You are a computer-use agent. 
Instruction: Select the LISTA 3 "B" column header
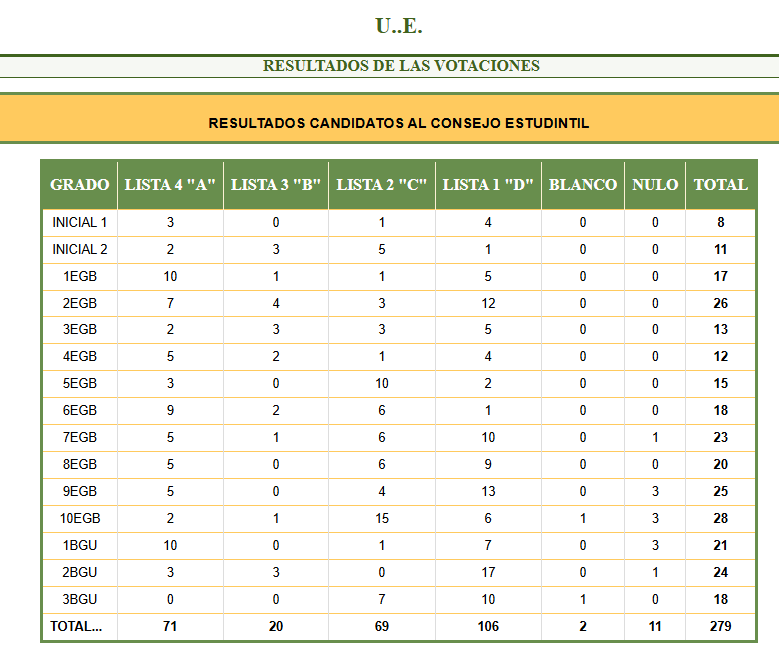tap(276, 185)
